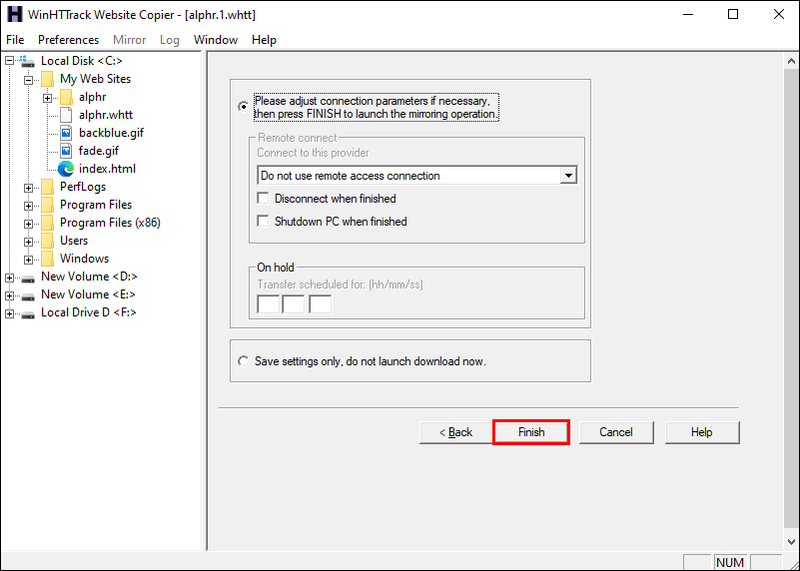Enable 'Disconnect when finished' checkbox
The height and width of the screenshot is (571, 800).
point(263,198)
